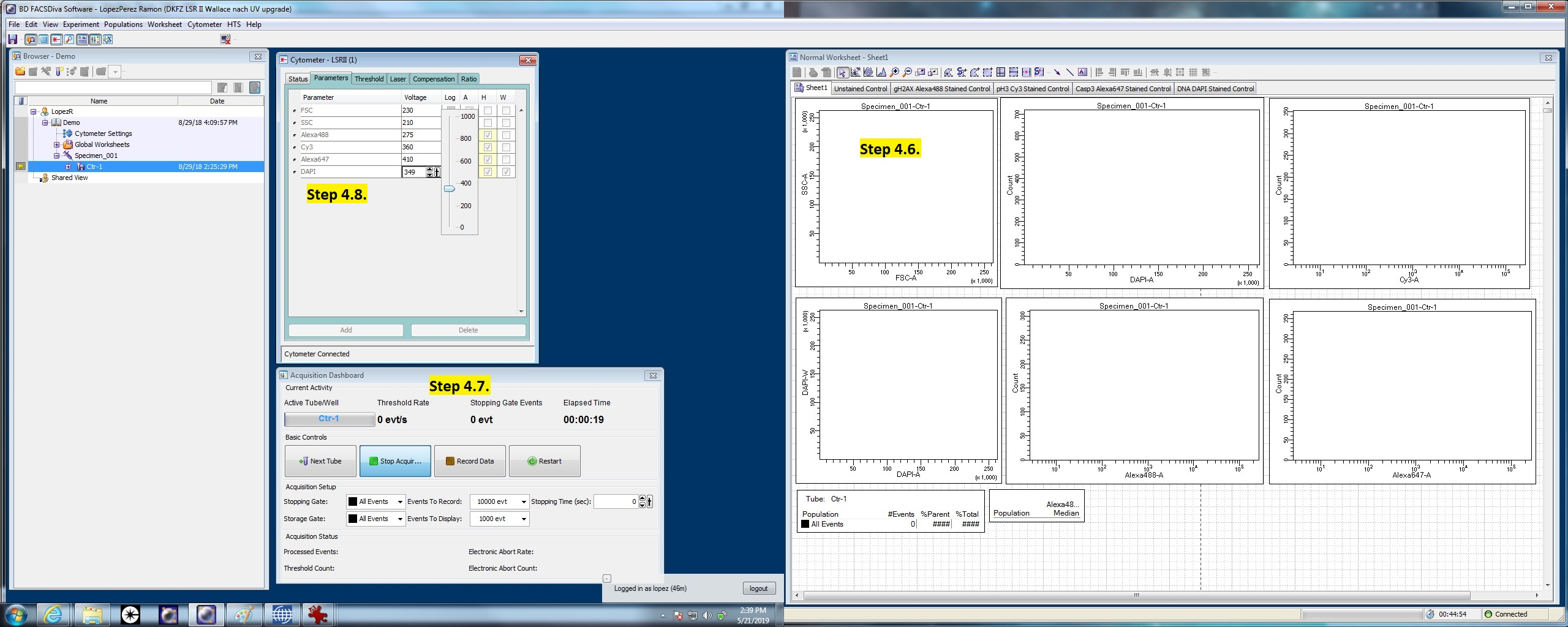Switch to the Compensation tab

click(x=433, y=79)
